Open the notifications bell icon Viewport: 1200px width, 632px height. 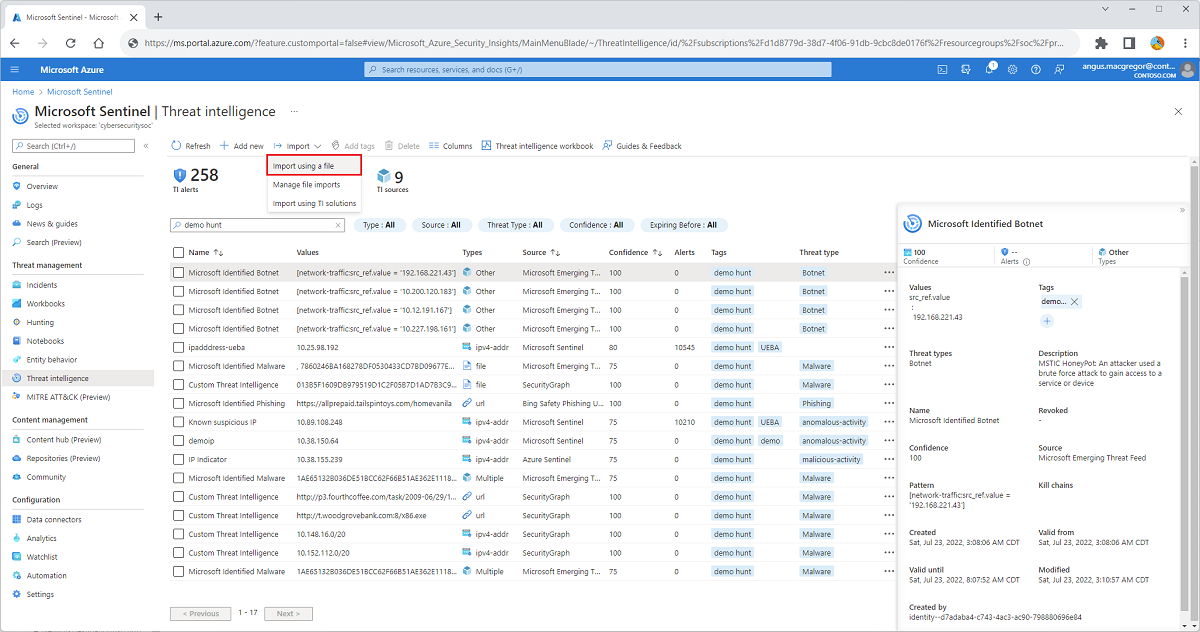coord(989,69)
